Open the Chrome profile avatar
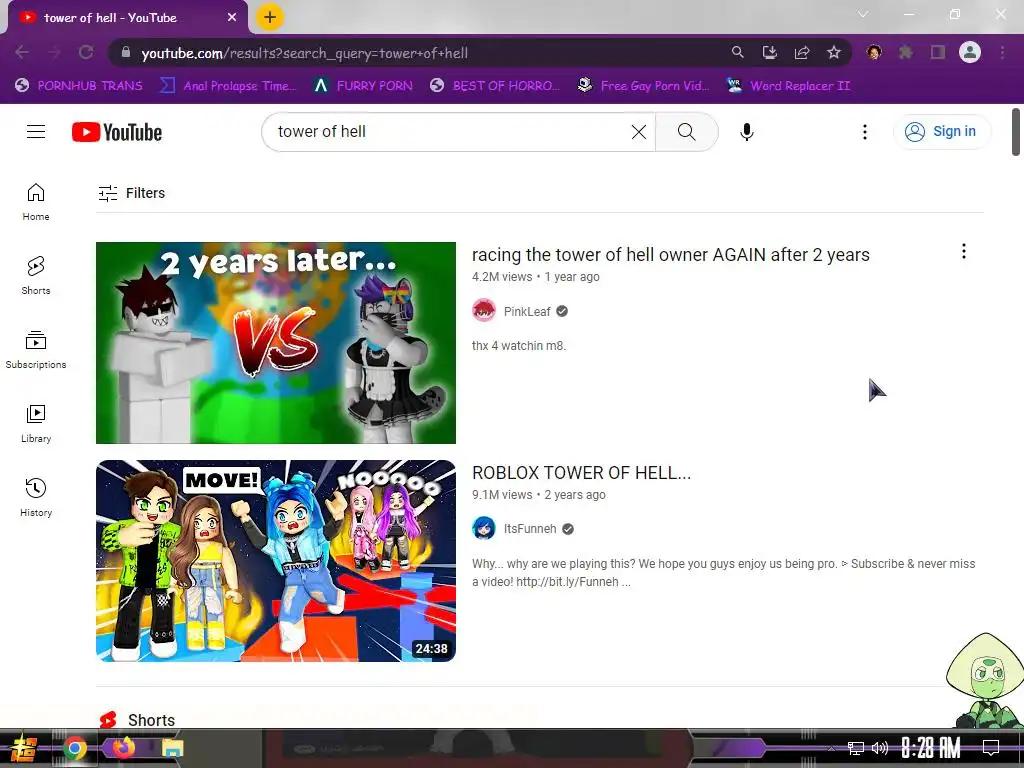The width and height of the screenshot is (1024, 768). tap(970, 52)
